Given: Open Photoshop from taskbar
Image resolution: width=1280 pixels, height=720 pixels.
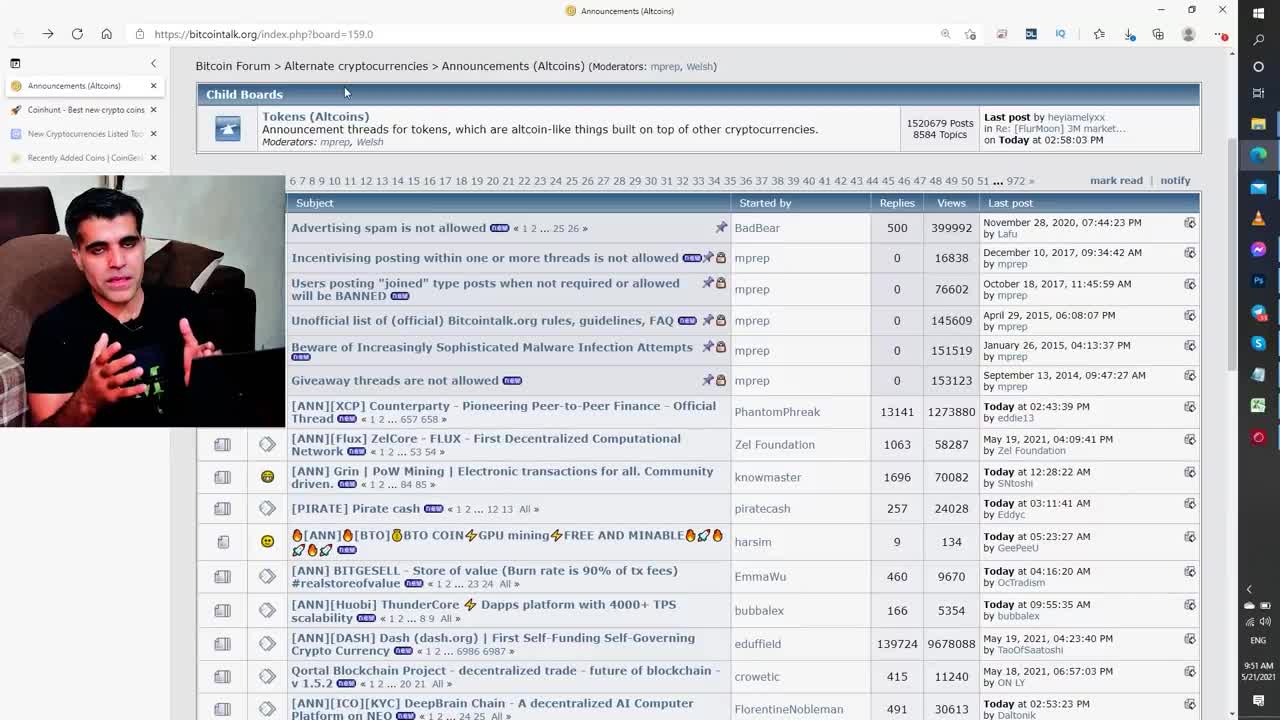Looking at the screenshot, I should click(x=1258, y=281).
